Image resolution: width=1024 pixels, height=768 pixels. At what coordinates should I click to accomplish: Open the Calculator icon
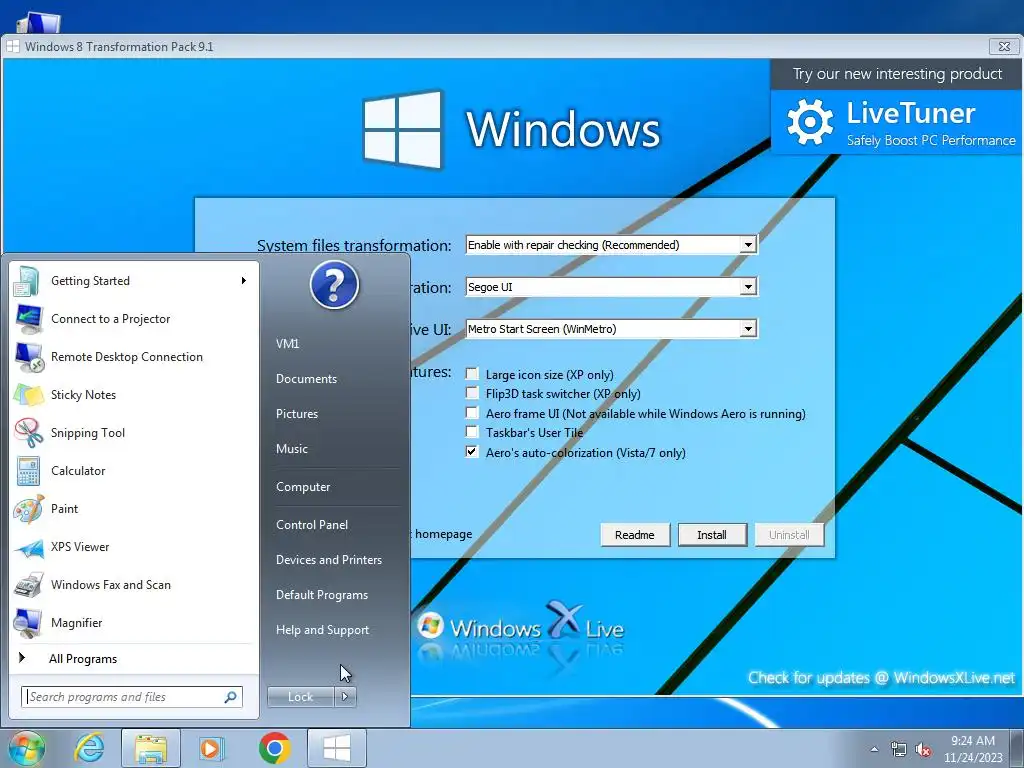tap(28, 471)
